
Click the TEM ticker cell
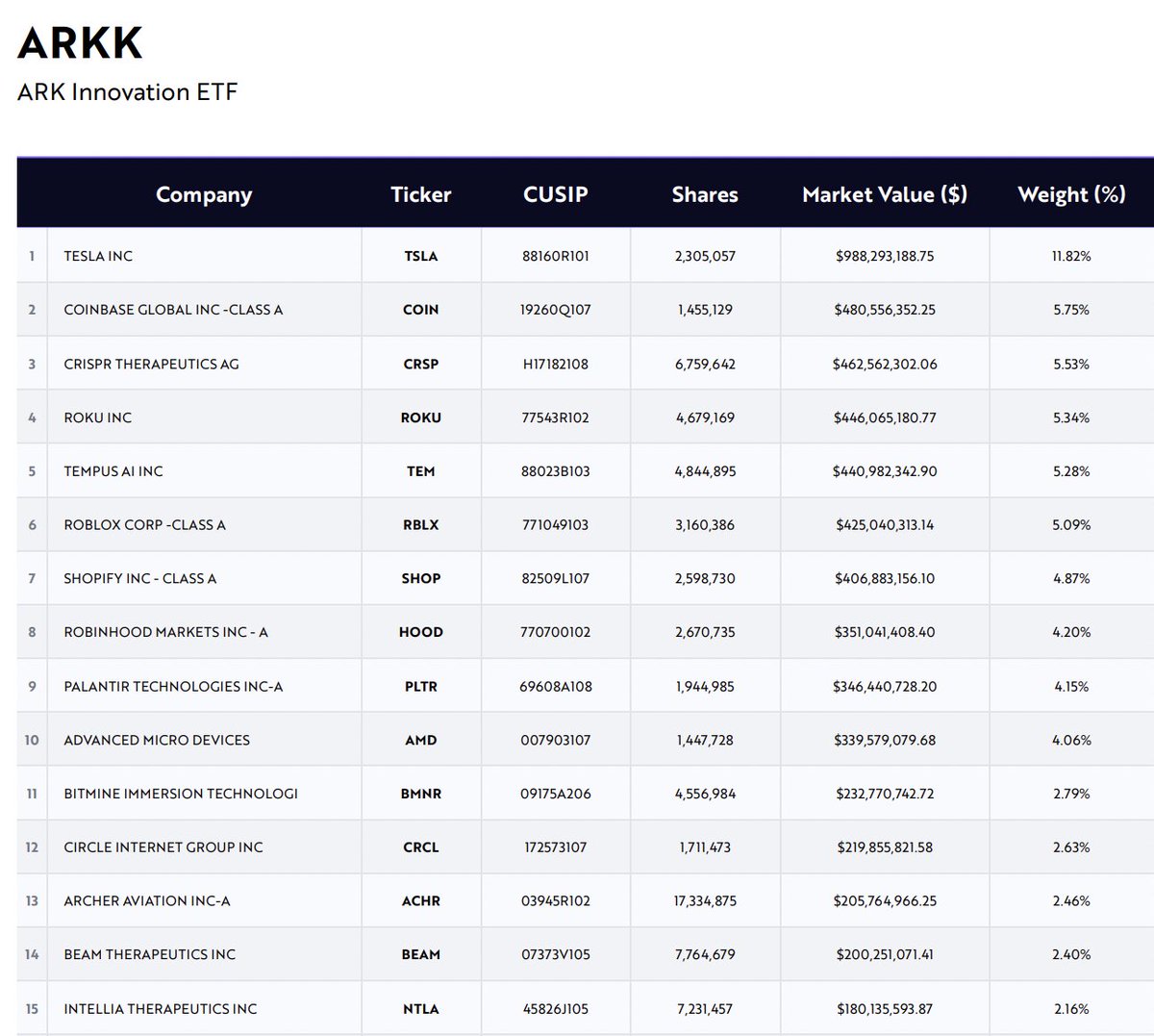(421, 471)
